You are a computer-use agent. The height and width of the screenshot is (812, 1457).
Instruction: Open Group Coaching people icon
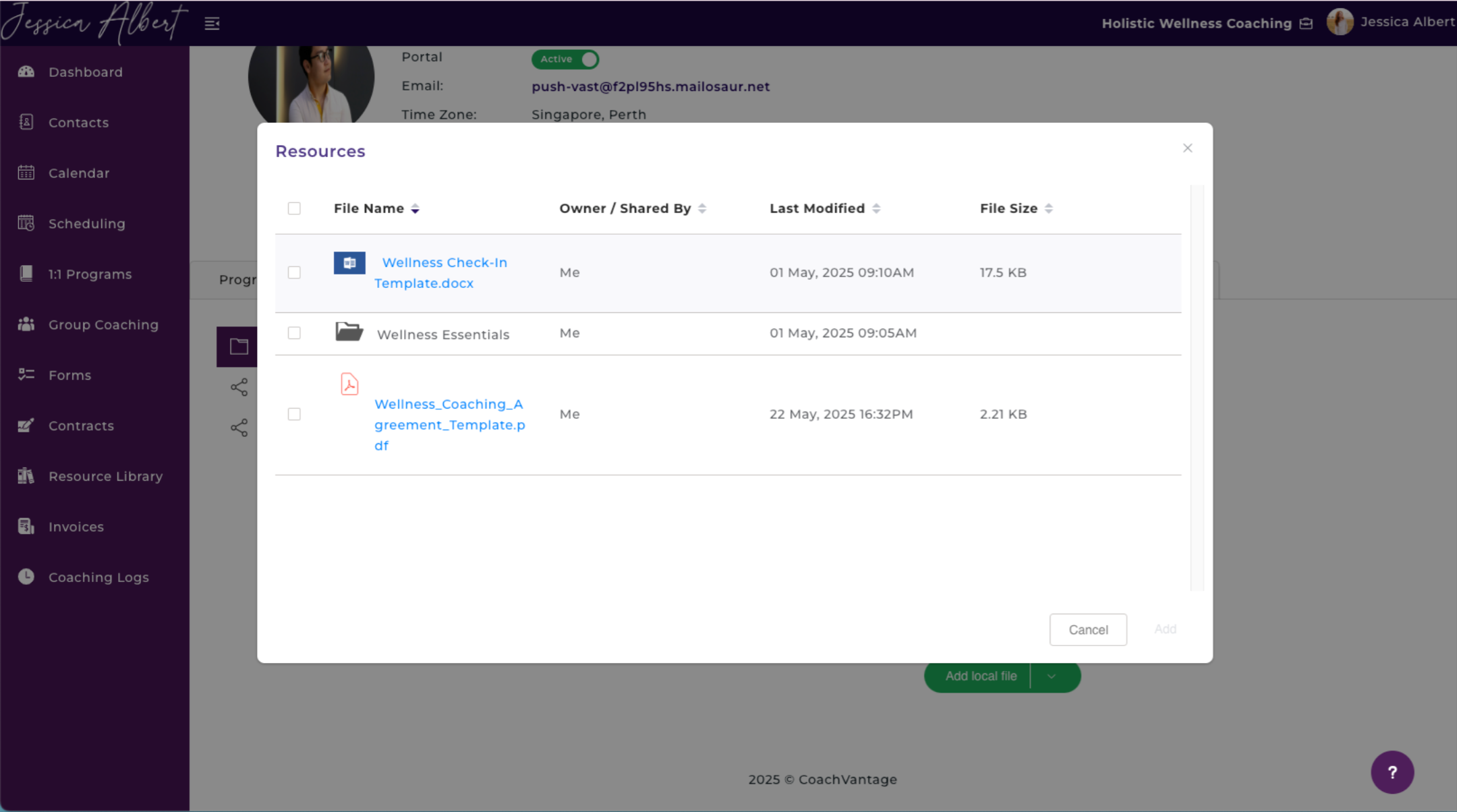(x=26, y=324)
